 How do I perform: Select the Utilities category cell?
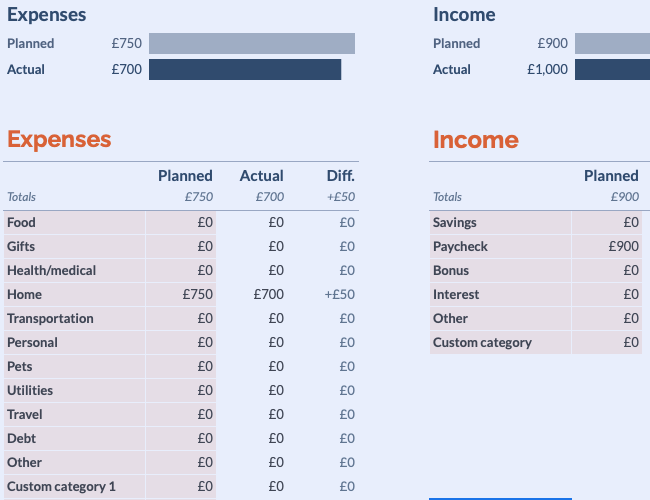[75, 390]
